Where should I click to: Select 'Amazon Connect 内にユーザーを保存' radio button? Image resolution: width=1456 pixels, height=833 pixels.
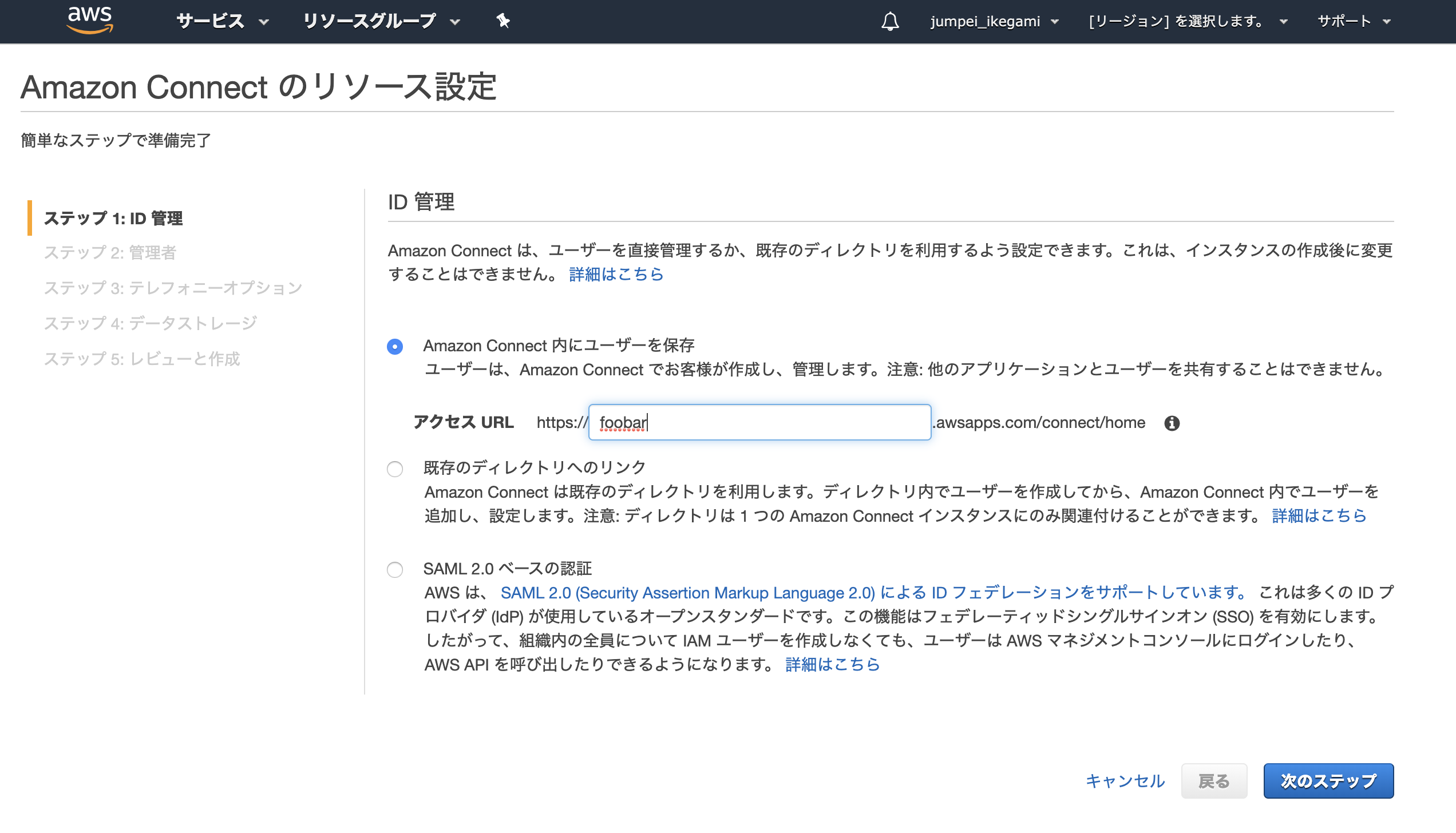395,347
